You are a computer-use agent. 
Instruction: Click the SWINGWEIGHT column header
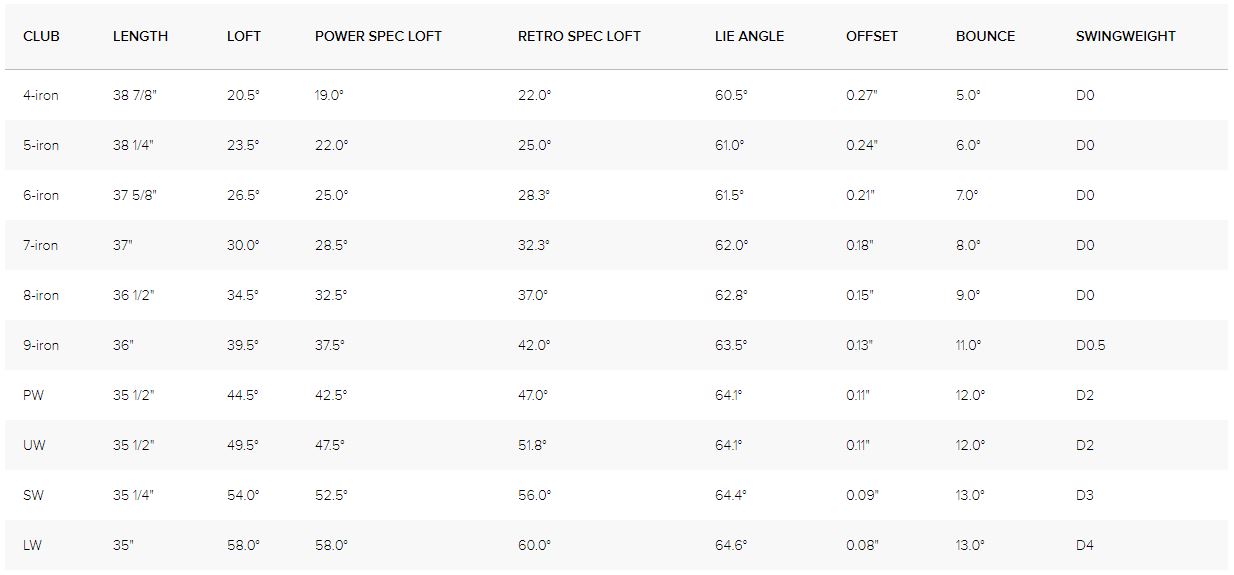(x=1125, y=36)
